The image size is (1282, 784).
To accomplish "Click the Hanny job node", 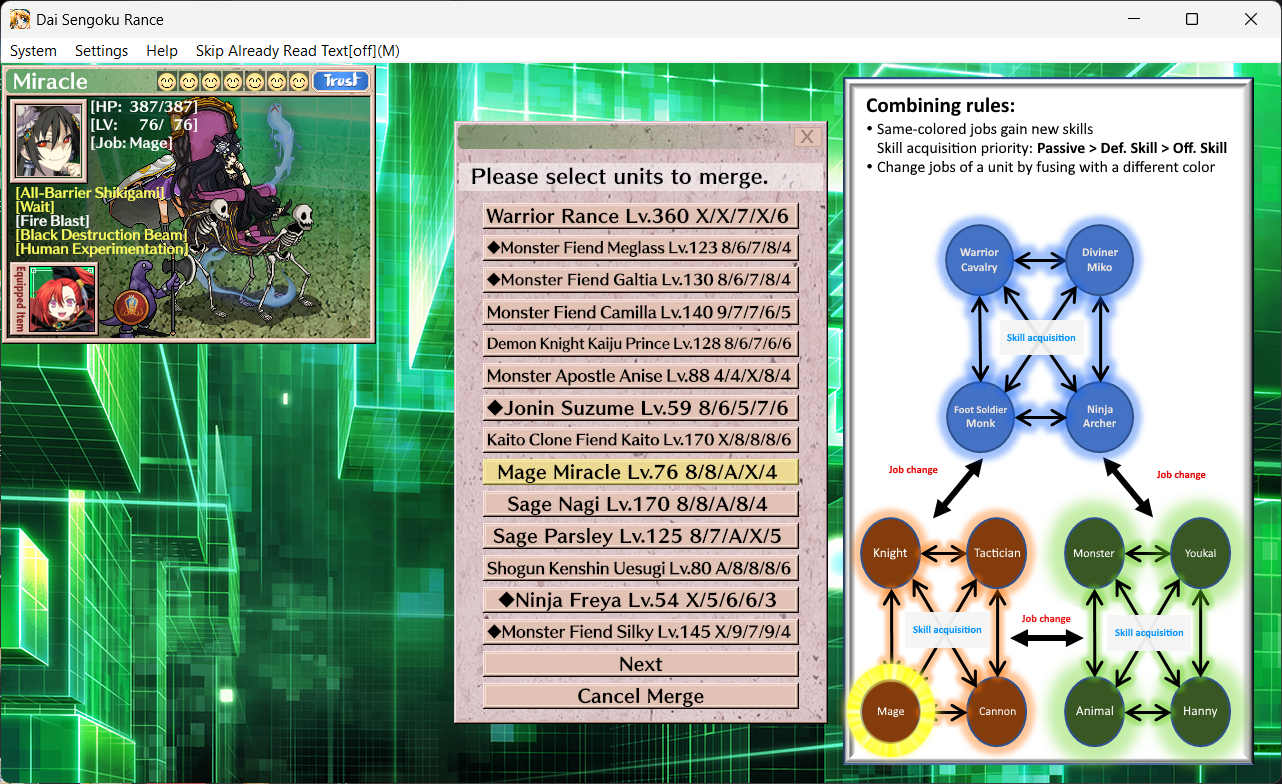I will coord(1200,711).
